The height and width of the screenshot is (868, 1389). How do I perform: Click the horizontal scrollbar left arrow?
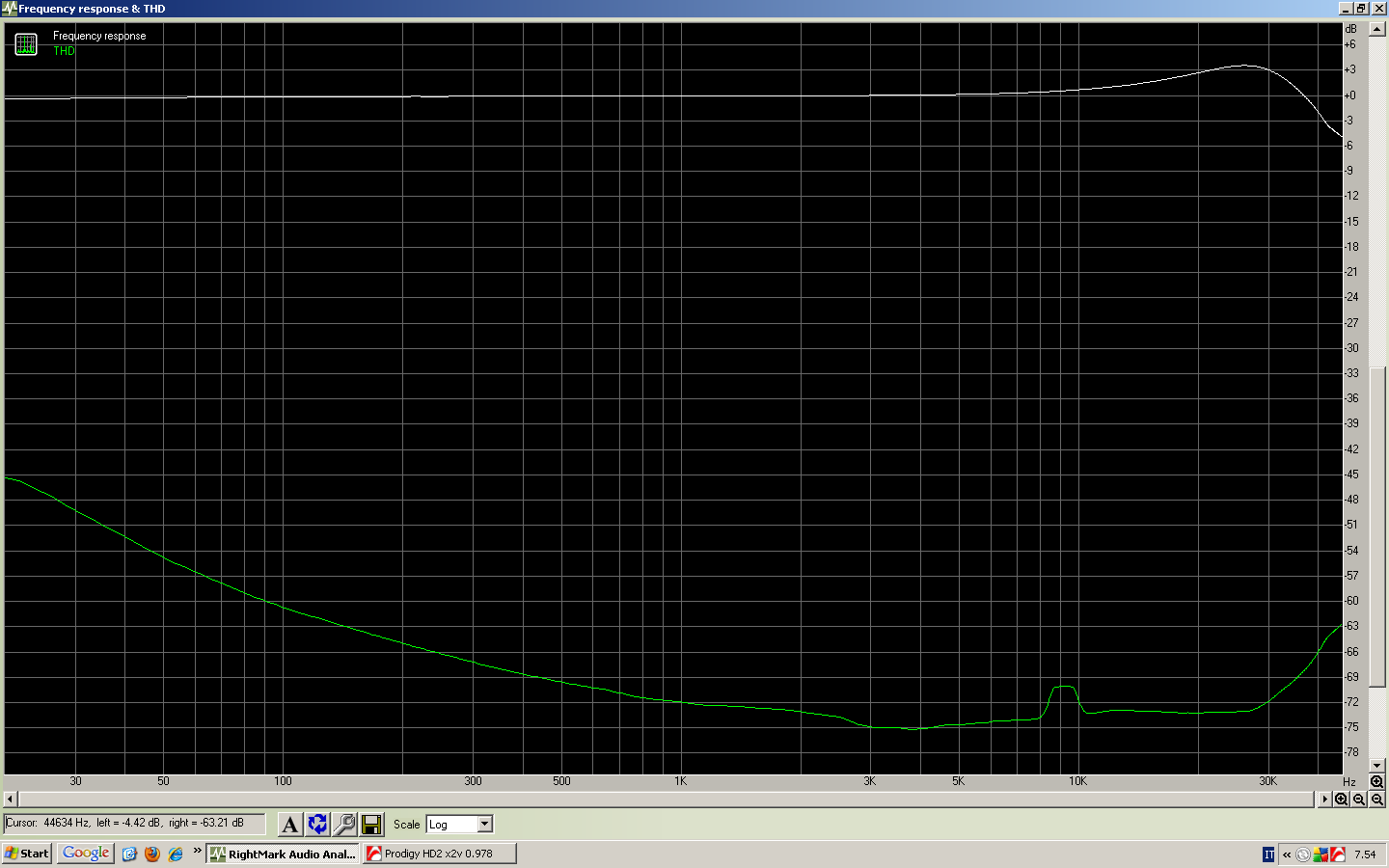pos(11,799)
